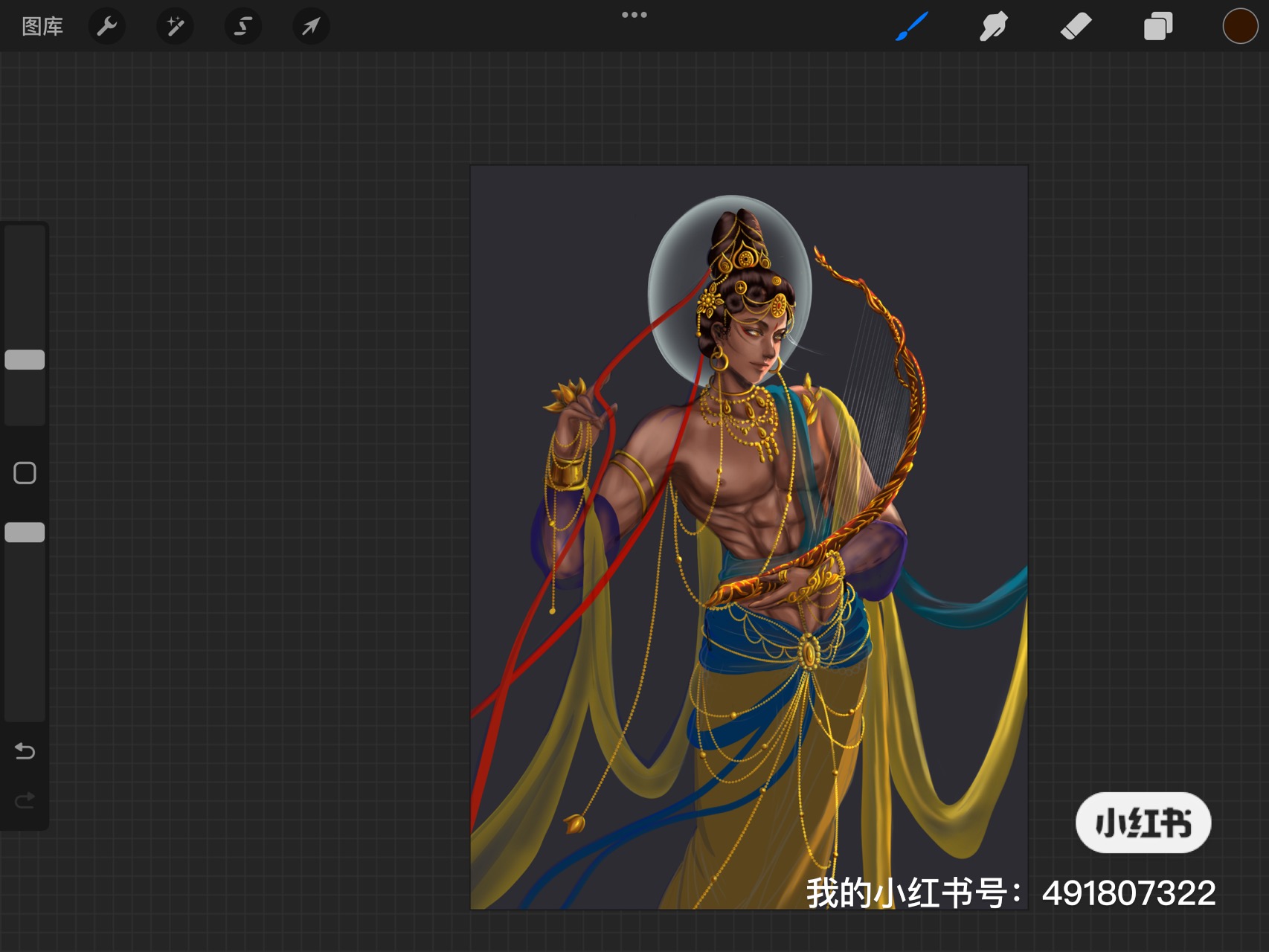Click the deity painting on the canvas

click(x=749, y=537)
